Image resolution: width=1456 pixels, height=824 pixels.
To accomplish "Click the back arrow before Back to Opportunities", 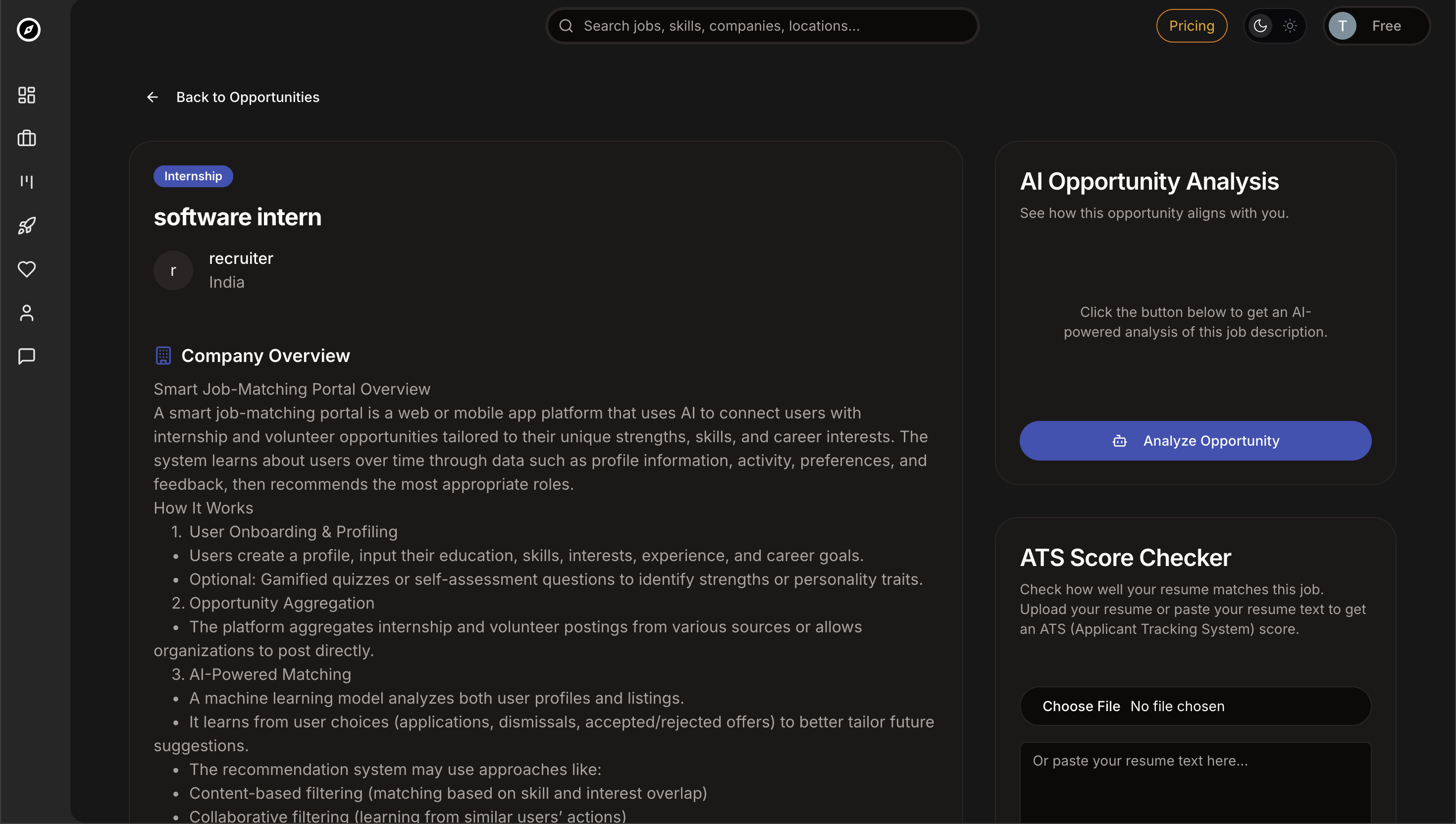I will pyautogui.click(x=152, y=97).
